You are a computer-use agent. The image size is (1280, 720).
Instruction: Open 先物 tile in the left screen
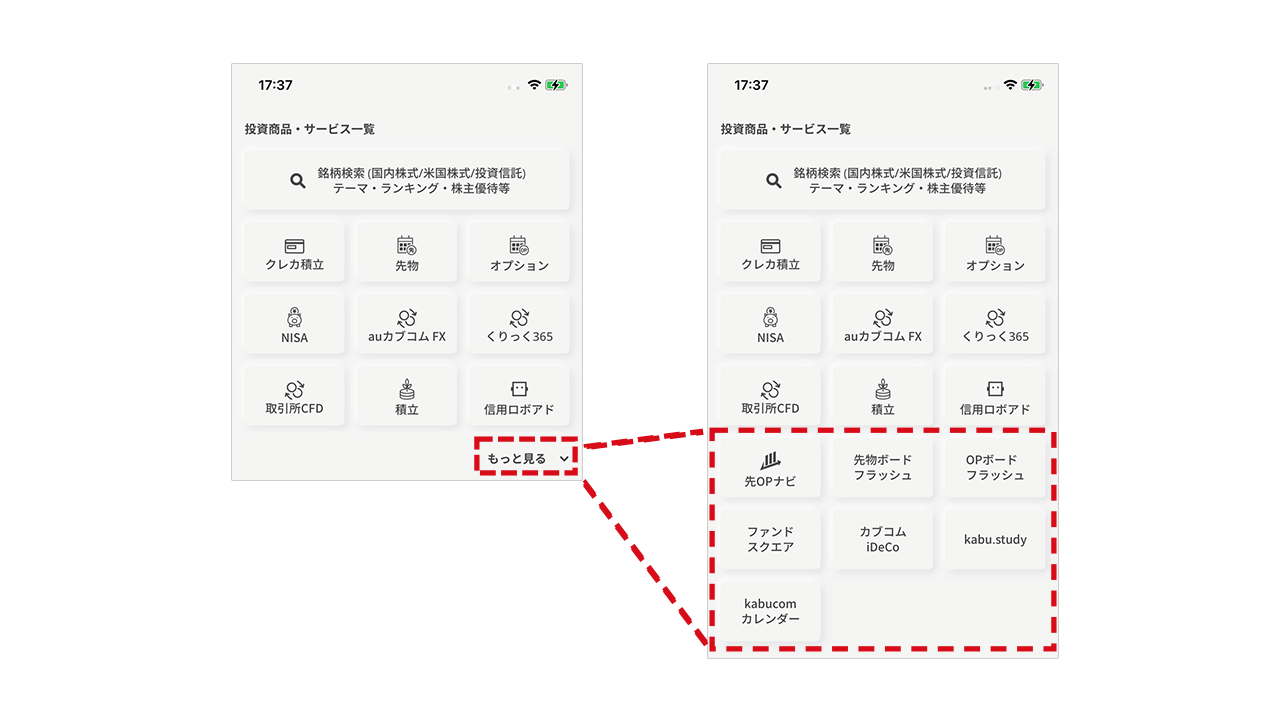(x=407, y=252)
